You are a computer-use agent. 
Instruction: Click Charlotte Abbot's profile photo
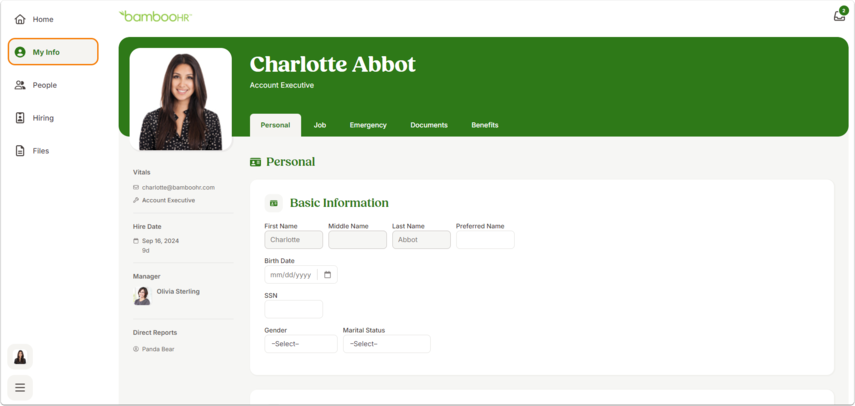point(180,99)
